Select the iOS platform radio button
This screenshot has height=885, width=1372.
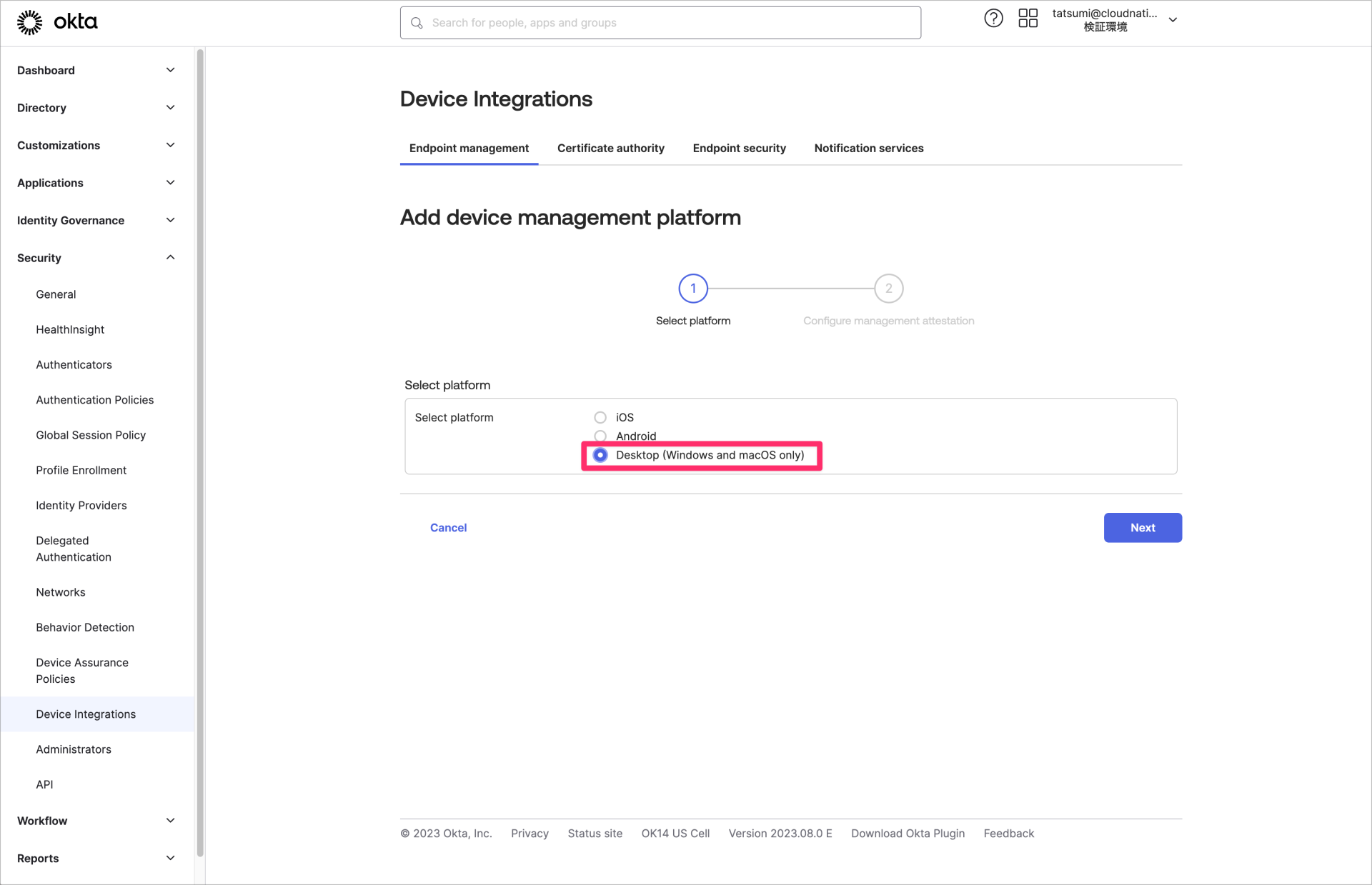tap(600, 416)
